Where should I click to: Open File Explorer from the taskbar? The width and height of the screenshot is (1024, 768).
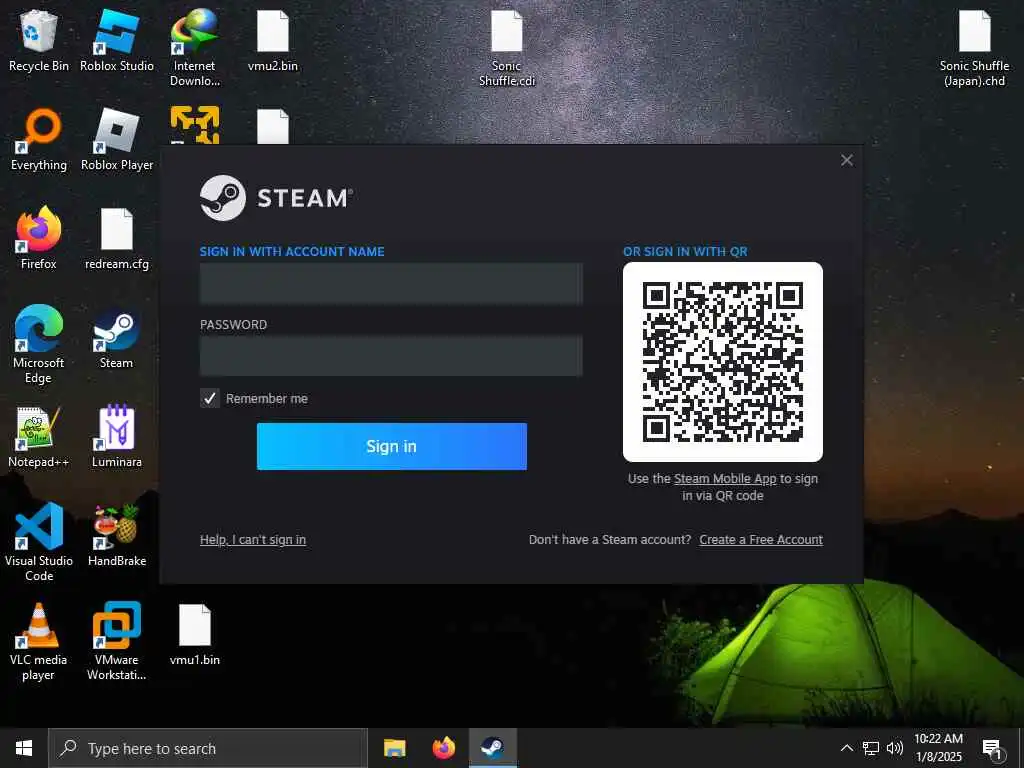(394, 748)
